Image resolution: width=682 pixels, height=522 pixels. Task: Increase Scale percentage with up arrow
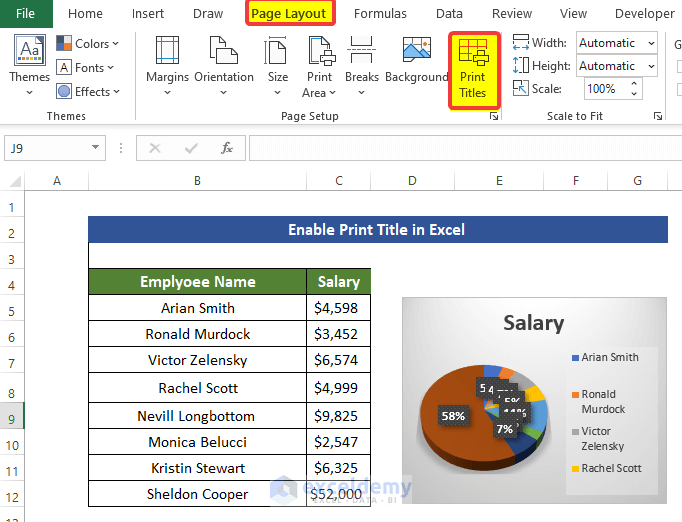(x=634, y=84)
